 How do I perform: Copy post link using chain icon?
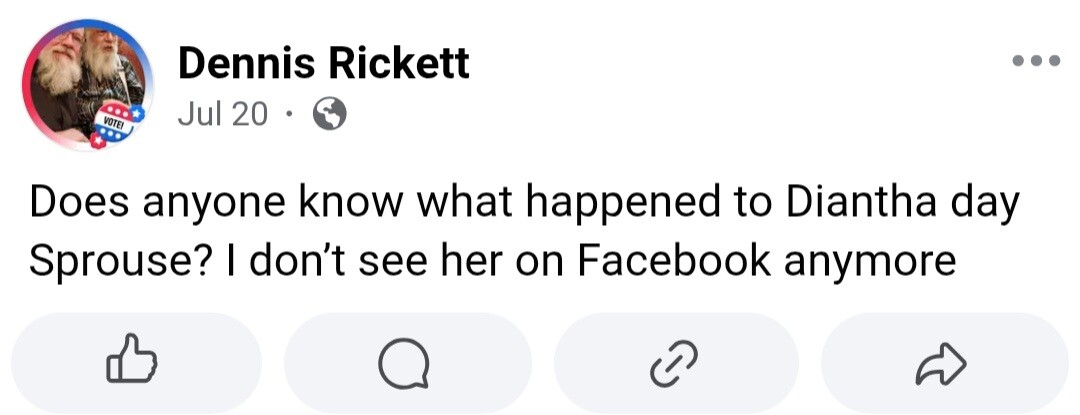(x=674, y=363)
